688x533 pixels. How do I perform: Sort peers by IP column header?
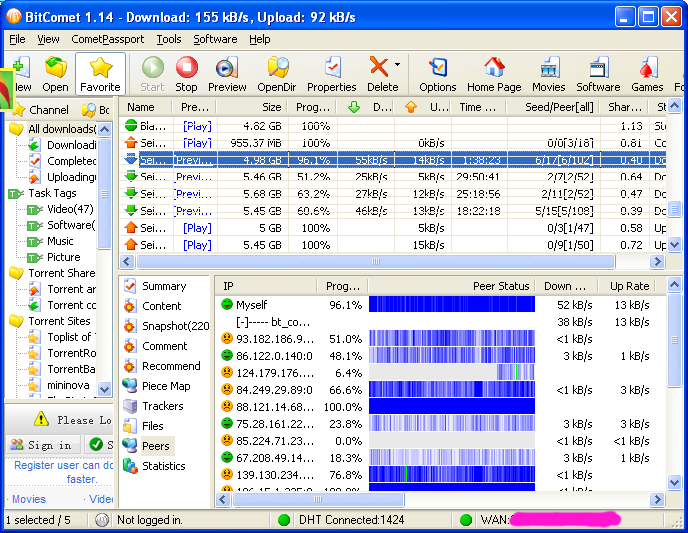266,286
